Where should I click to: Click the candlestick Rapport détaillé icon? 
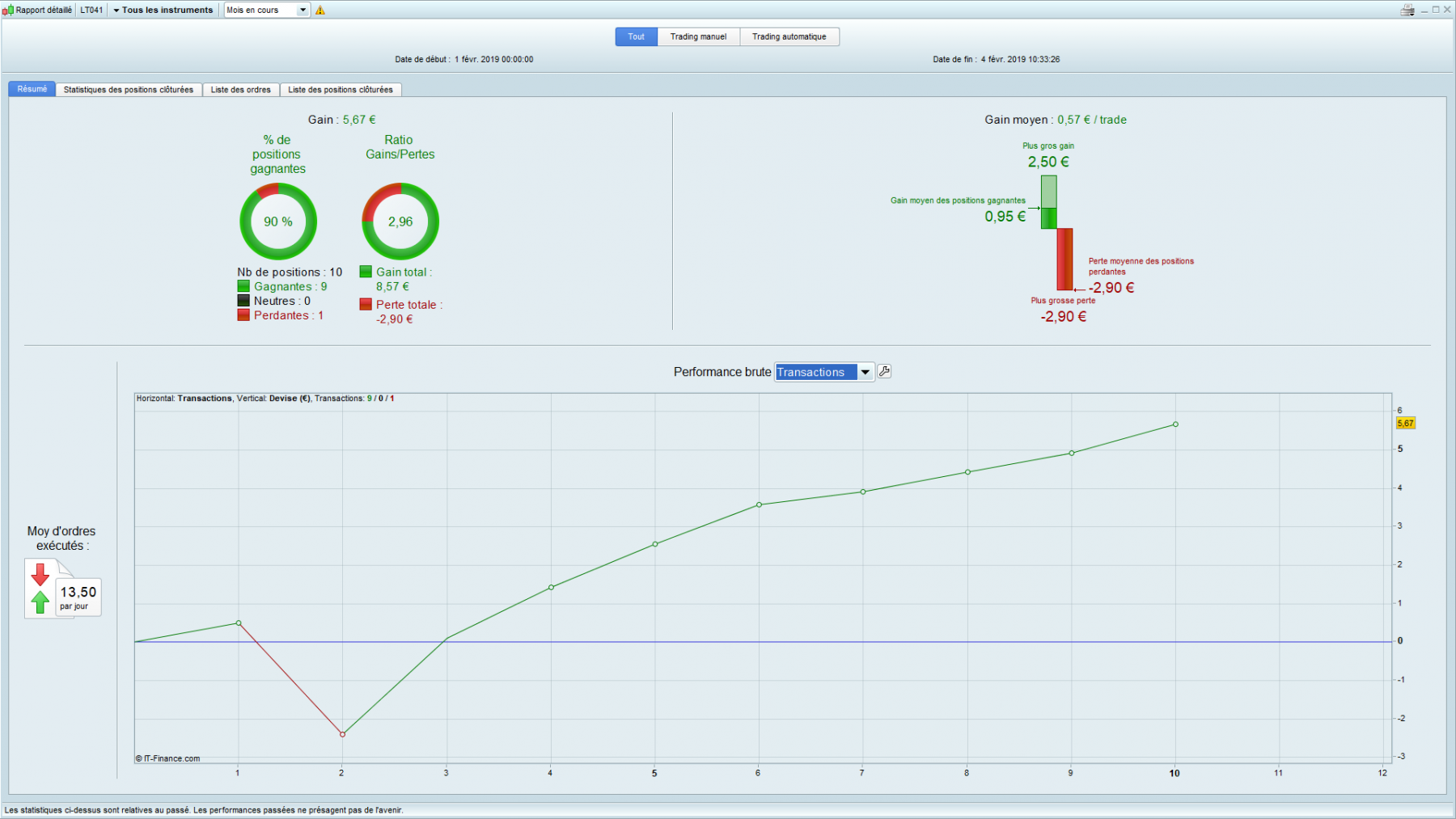point(8,11)
